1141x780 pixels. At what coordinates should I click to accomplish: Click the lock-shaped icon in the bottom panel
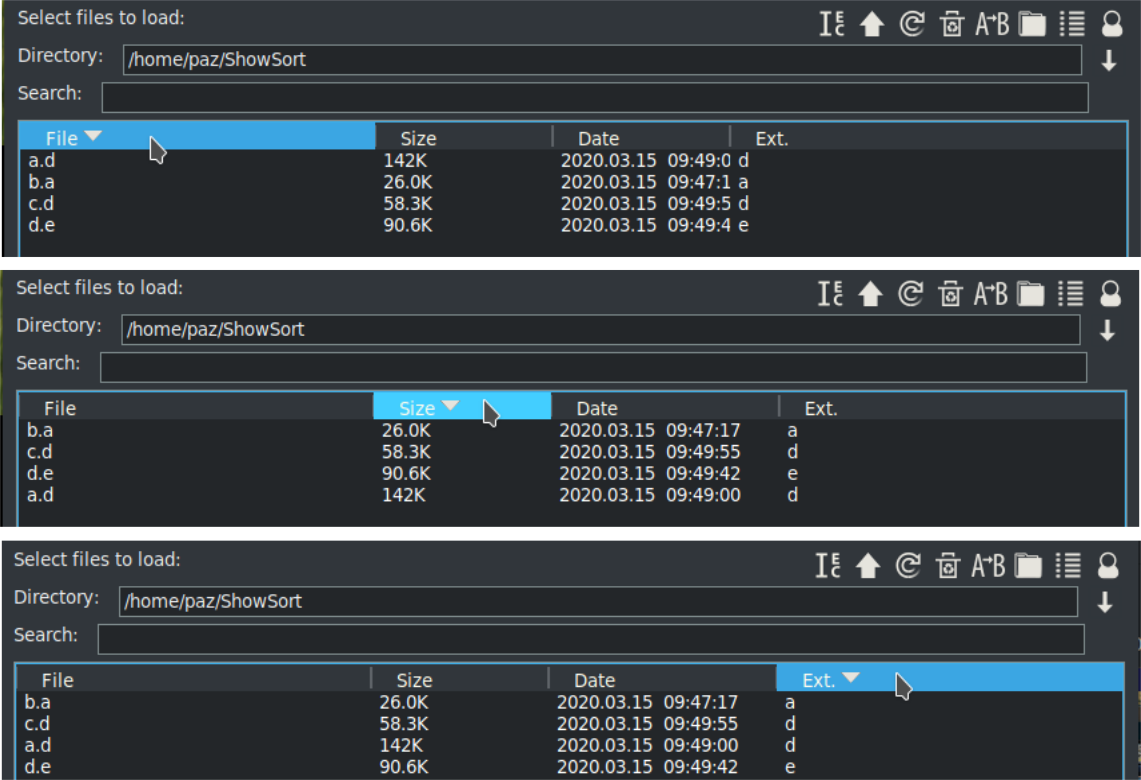pyautogui.click(x=1107, y=566)
